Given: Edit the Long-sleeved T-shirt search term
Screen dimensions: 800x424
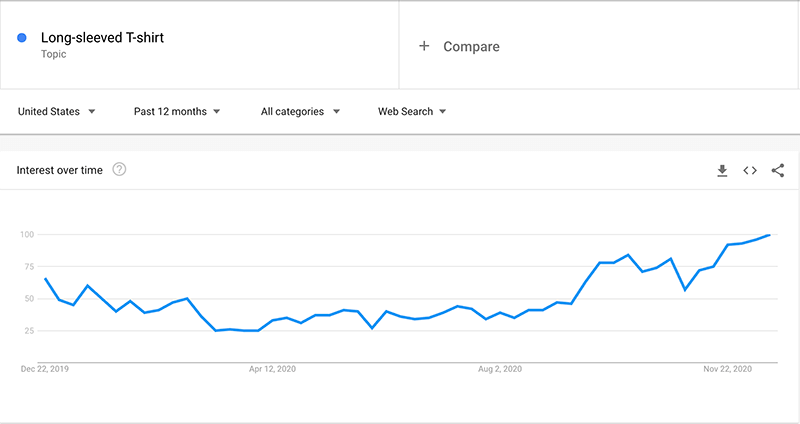Looking at the screenshot, I should pos(102,37).
